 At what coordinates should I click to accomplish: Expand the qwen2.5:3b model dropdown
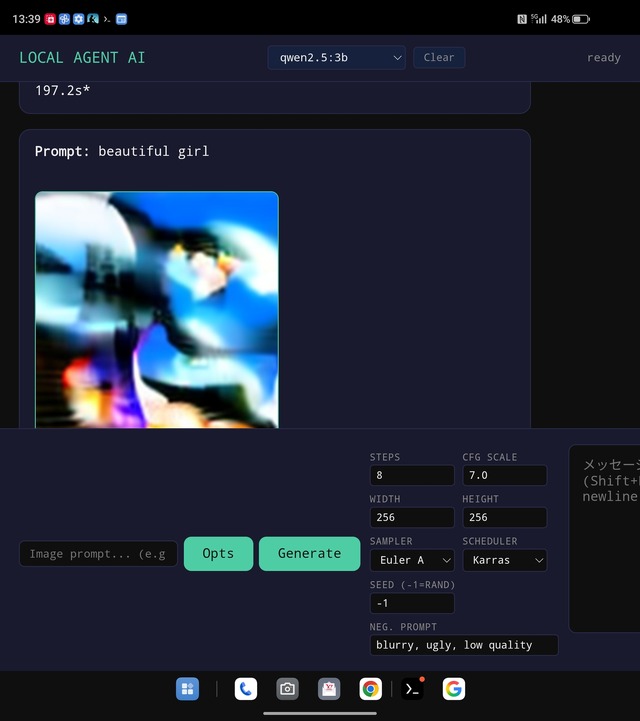(x=336, y=58)
